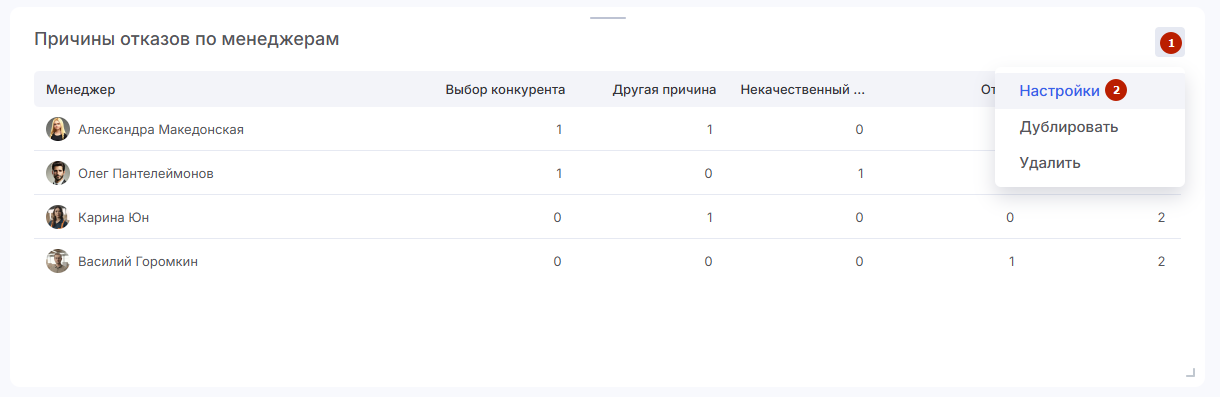The image size is (1220, 397).
Task: Select Настройки from the dropdown menu
Action: [x=1060, y=90]
